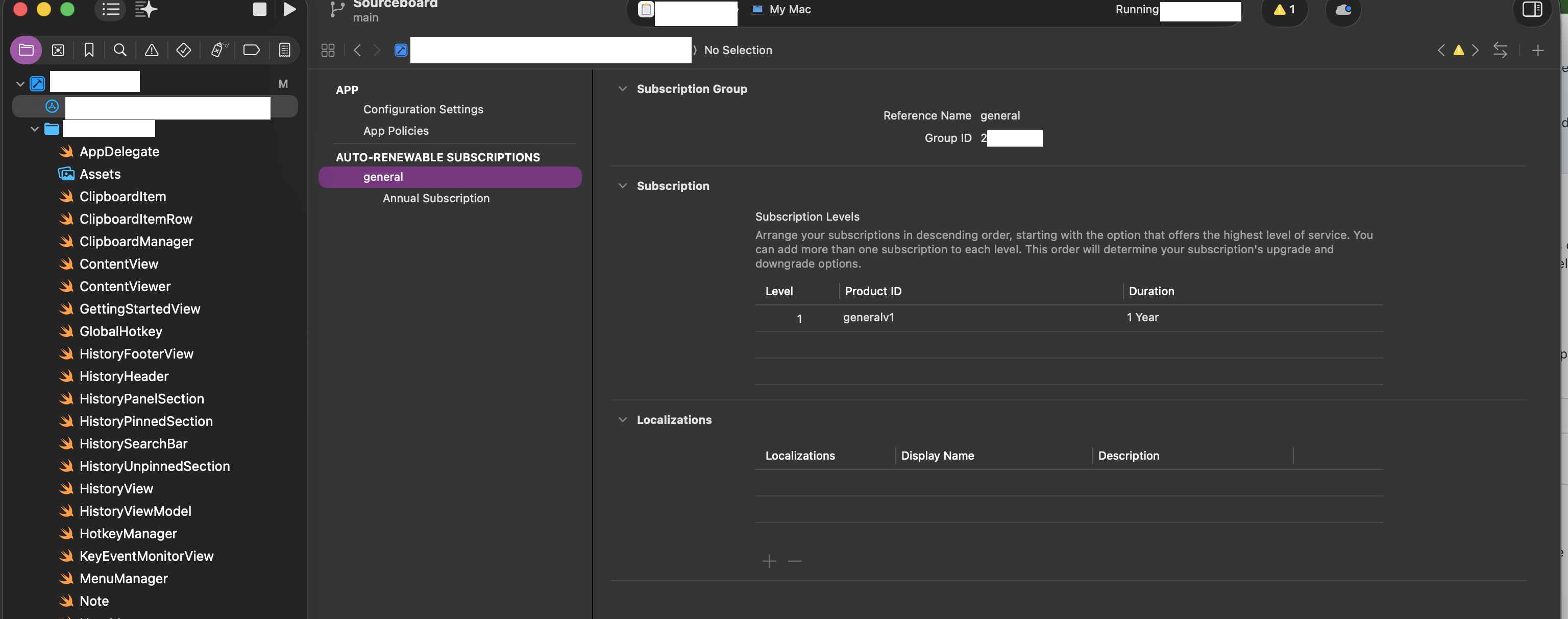Add a new localization with plus
The image size is (1568, 619).
point(769,561)
